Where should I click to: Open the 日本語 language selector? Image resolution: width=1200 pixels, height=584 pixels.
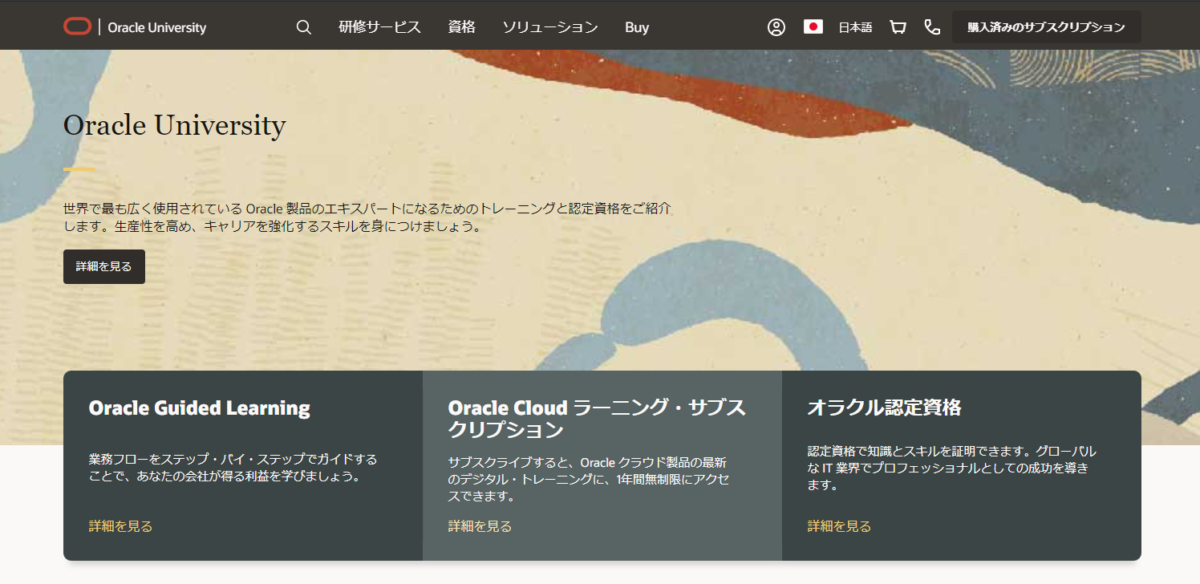coord(855,27)
